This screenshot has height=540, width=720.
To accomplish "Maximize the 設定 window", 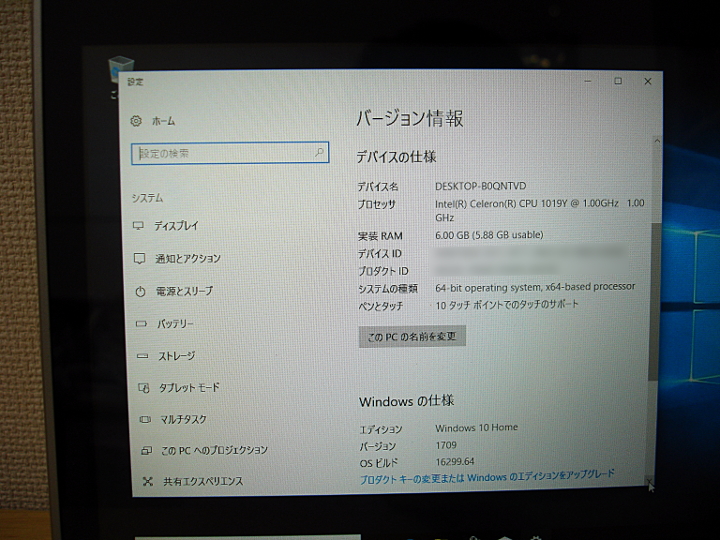I will [618, 81].
